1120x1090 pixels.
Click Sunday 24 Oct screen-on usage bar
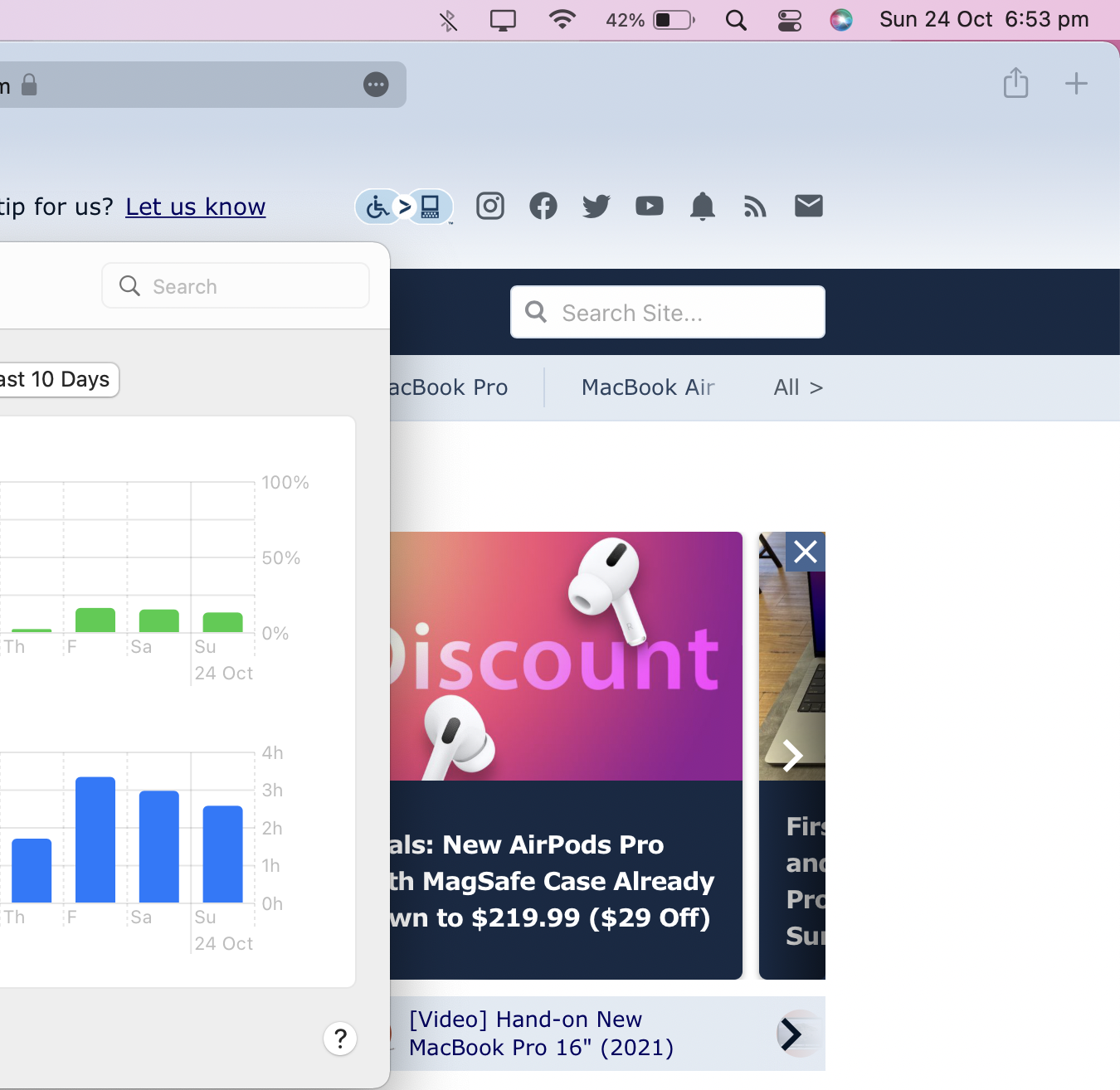click(x=223, y=854)
